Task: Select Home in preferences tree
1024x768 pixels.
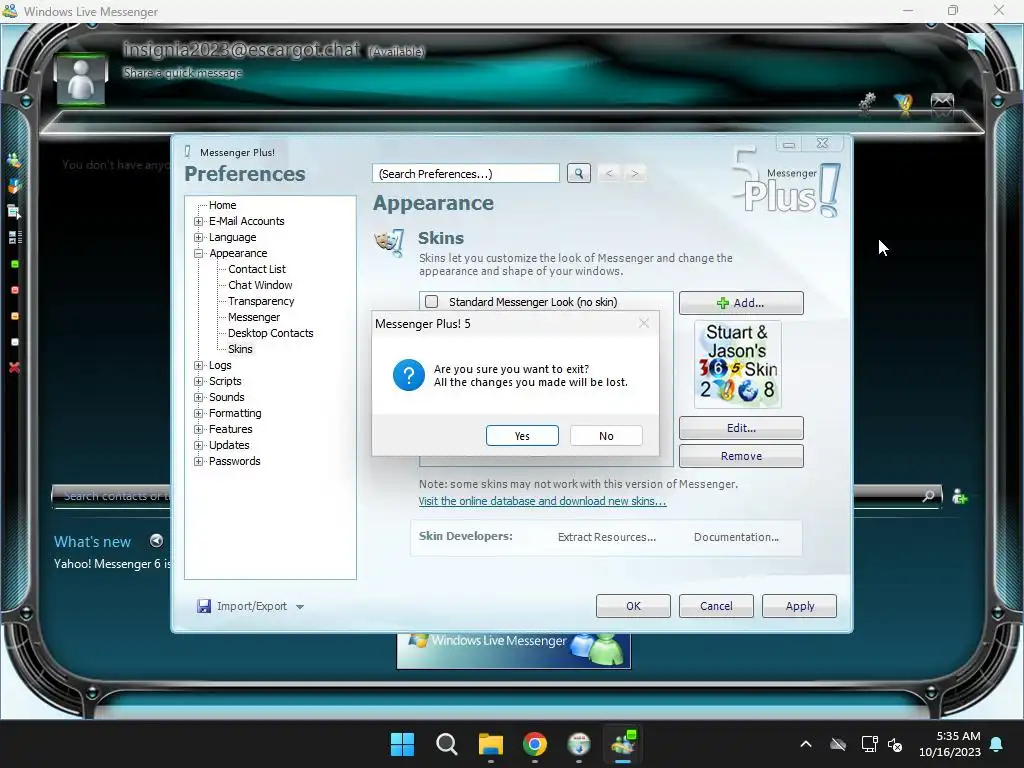Action: [x=223, y=205]
